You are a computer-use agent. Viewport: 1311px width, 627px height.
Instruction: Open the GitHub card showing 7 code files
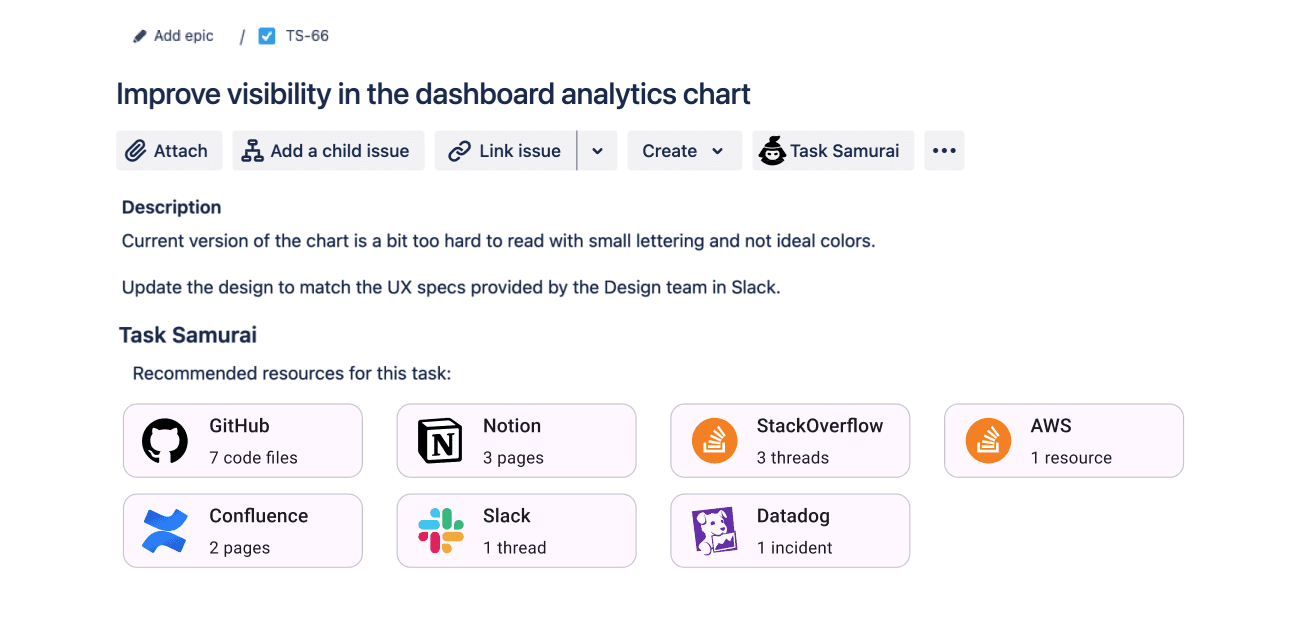pyautogui.click(x=243, y=440)
